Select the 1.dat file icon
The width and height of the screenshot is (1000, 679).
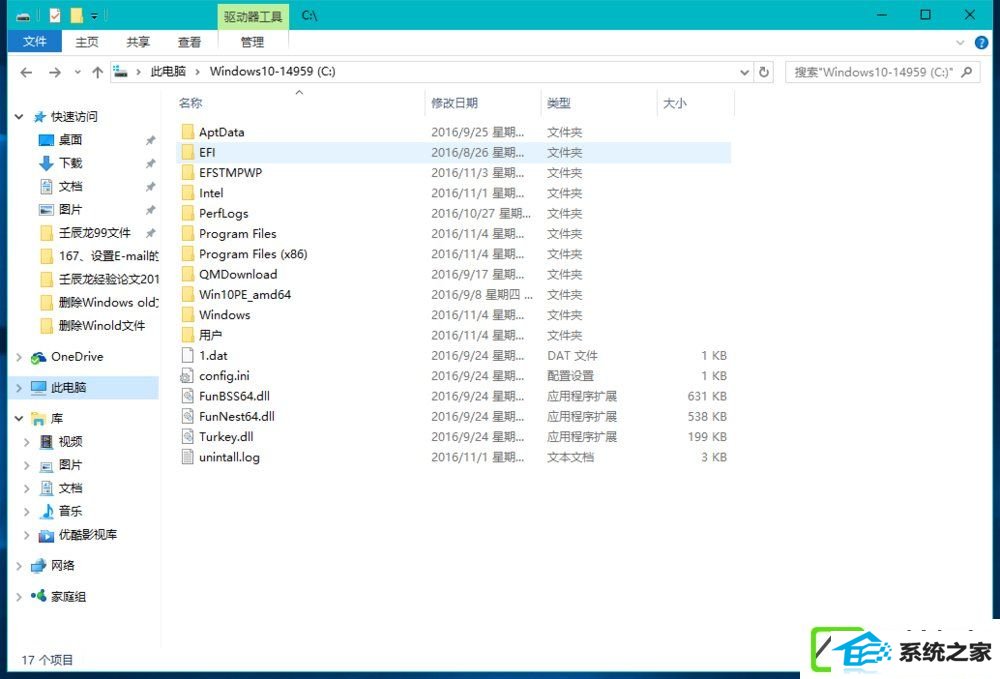click(188, 356)
